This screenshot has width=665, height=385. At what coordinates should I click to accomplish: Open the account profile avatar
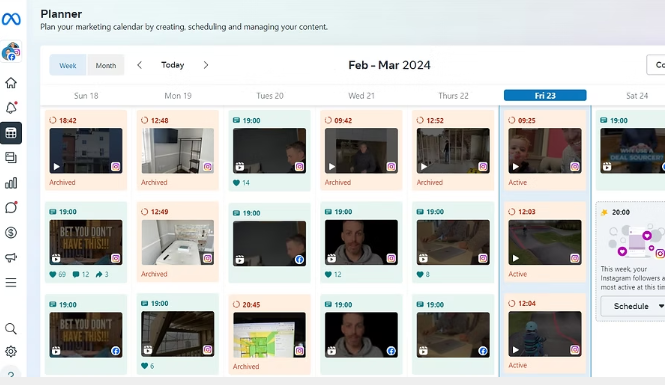(x=11, y=52)
